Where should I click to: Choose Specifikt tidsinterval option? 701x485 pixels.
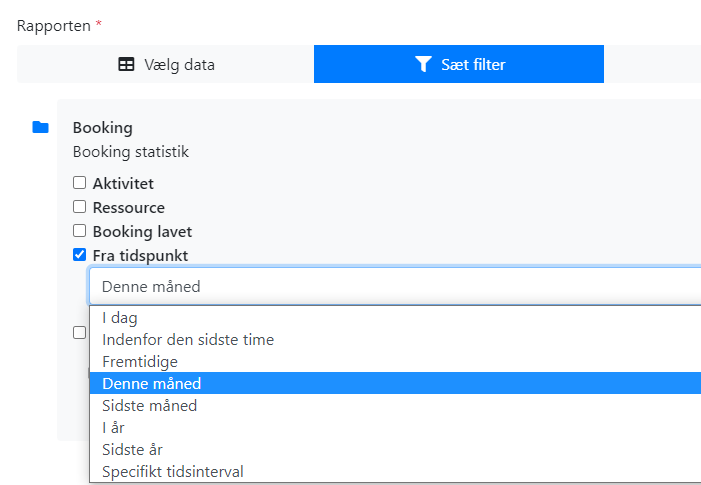click(x=395, y=471)
